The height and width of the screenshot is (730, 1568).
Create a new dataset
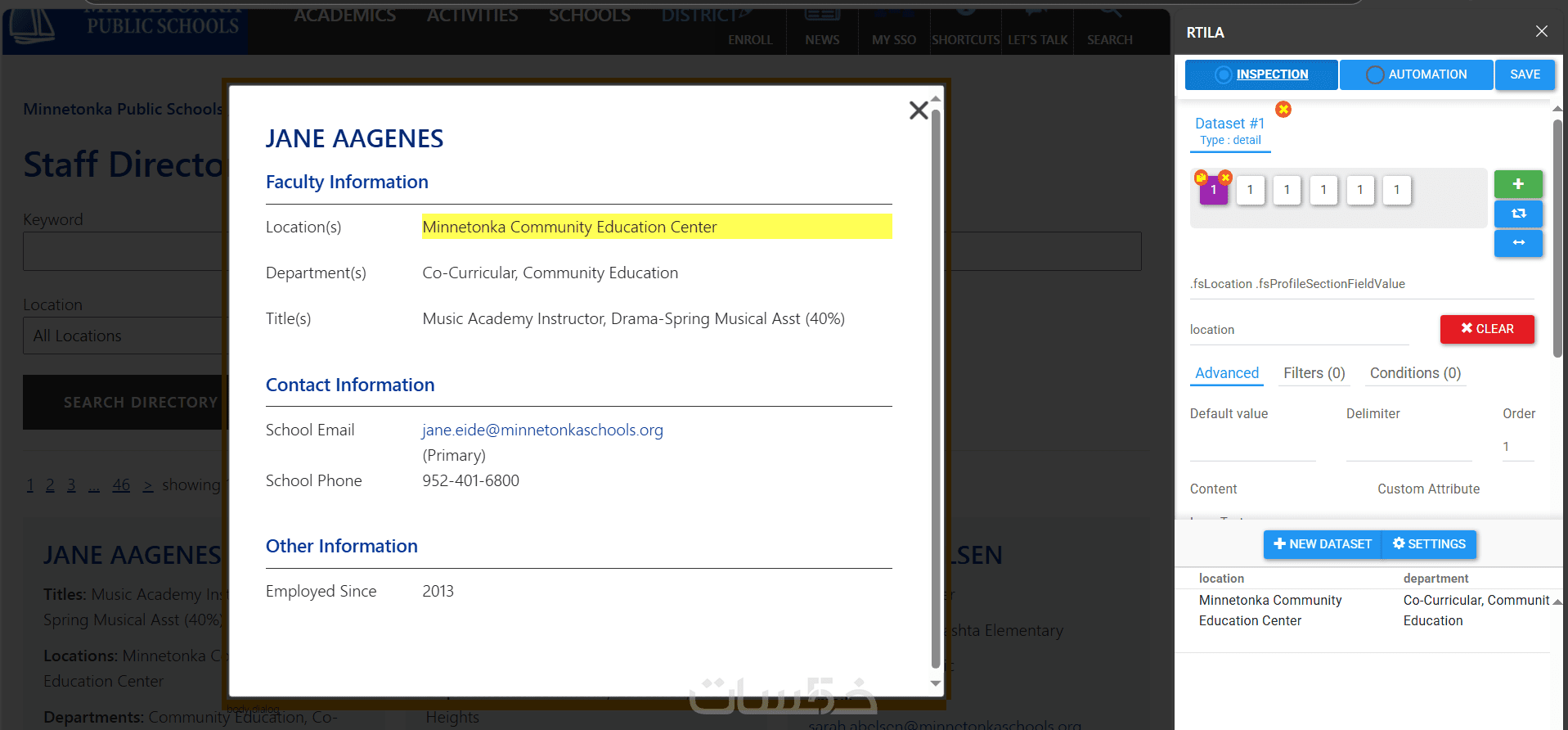pos(1323,544)
